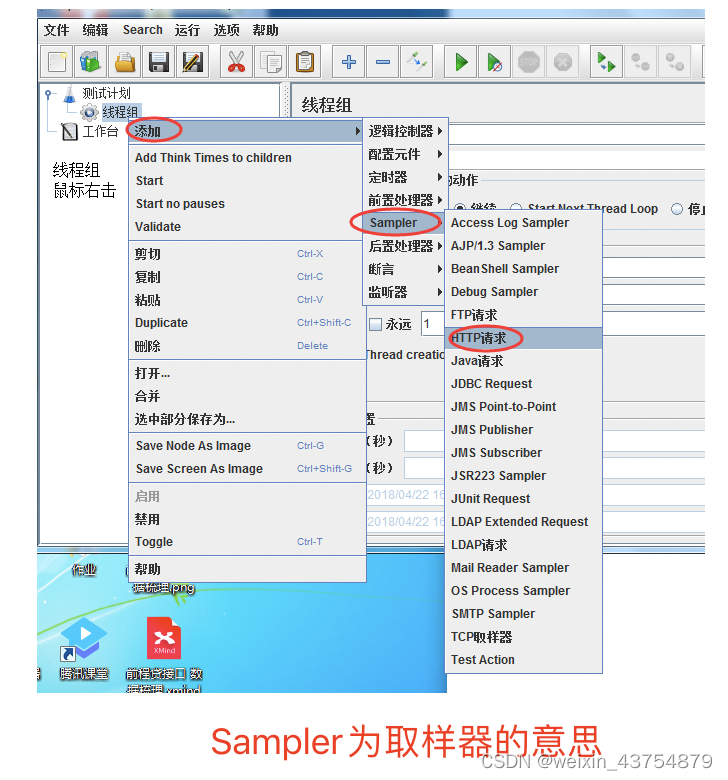Click the Remote Start All icon
The image size is (728, 780).
click(x=606, y=62)
